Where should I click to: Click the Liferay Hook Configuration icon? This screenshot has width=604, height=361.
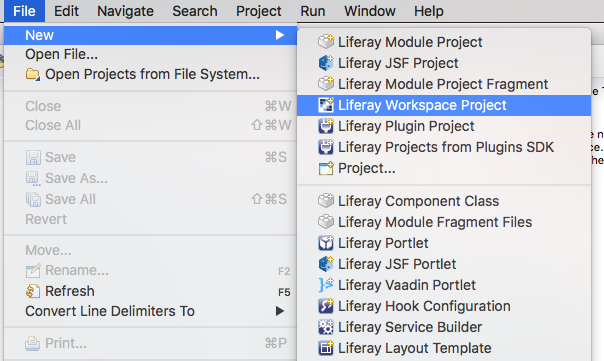coord(326,306)
